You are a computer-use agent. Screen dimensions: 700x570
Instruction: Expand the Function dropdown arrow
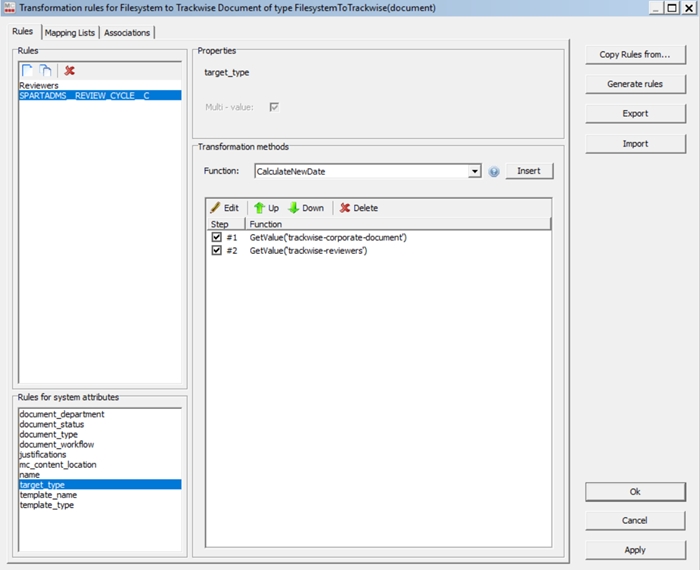click(x=475, y=171)
